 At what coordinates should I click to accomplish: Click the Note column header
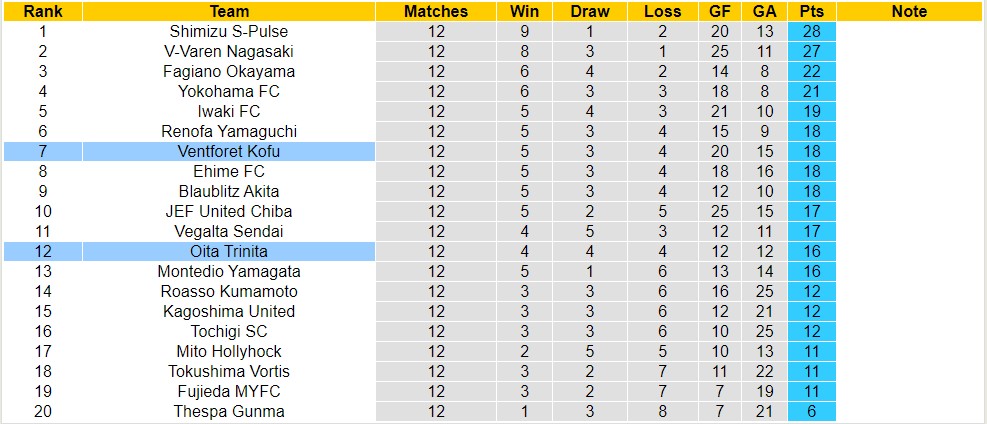pyautogui.click(x=909, y=11)
